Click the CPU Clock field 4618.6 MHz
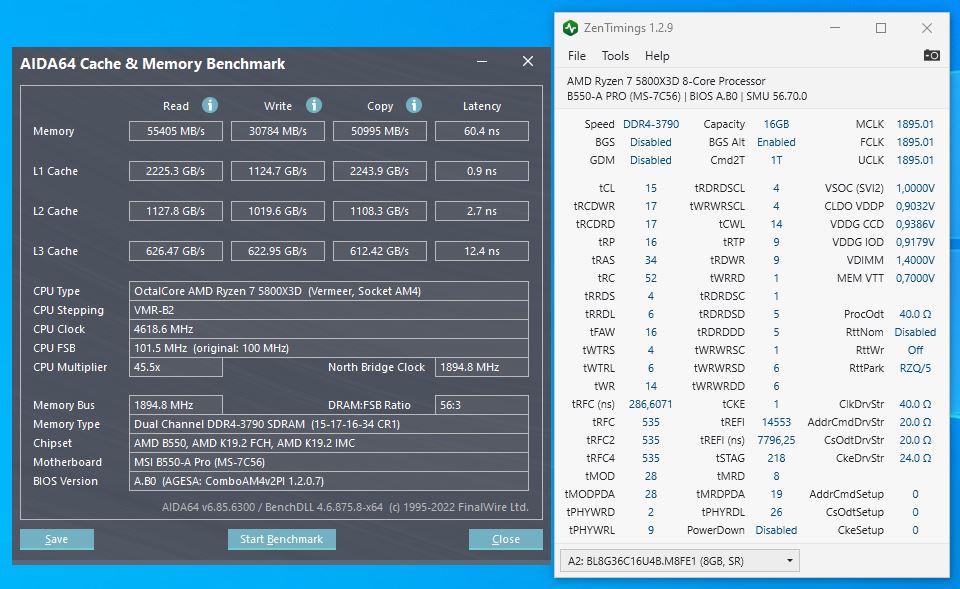 329,329
